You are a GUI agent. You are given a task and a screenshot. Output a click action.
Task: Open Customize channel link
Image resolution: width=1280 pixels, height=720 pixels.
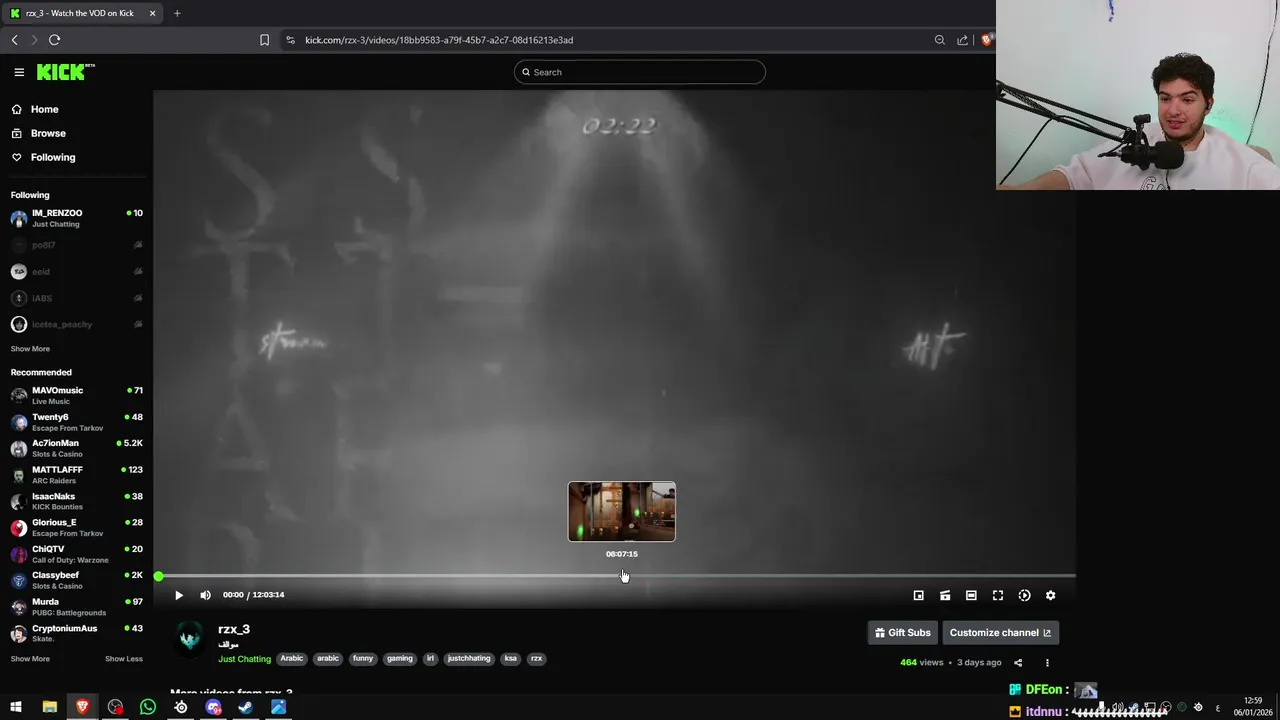[x=1000, y=632]
